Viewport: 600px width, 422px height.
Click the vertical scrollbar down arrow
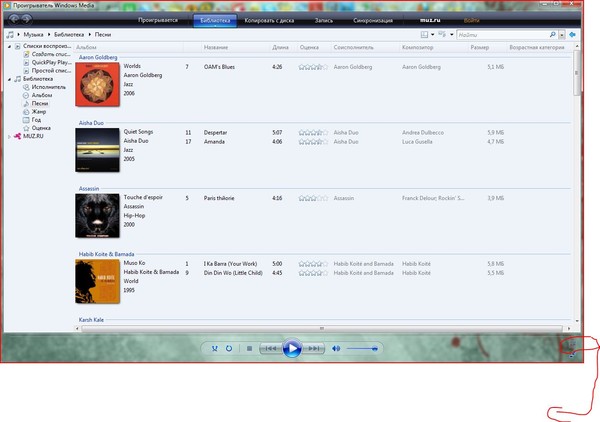pos(577,321)
